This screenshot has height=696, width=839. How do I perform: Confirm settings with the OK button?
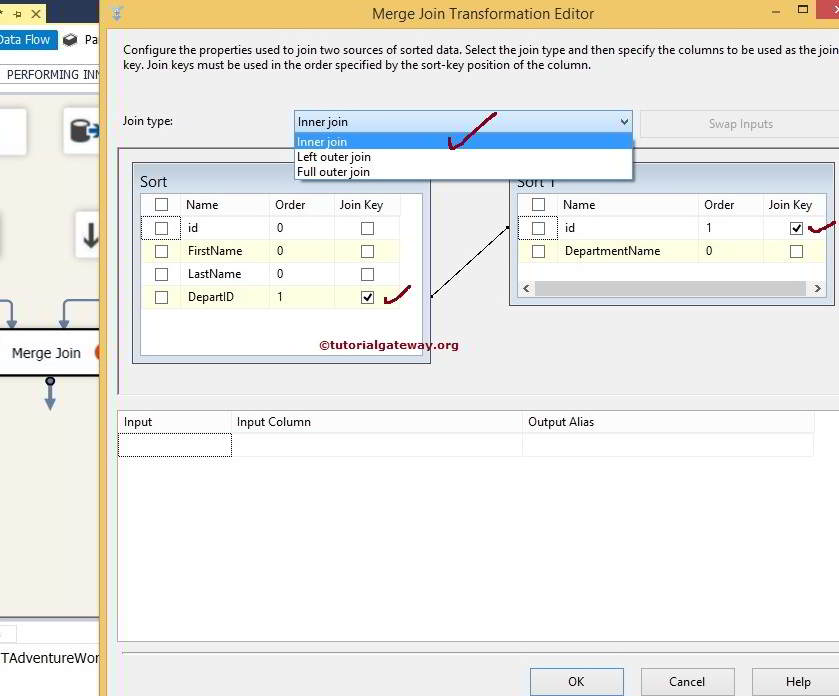coord(576,682)
